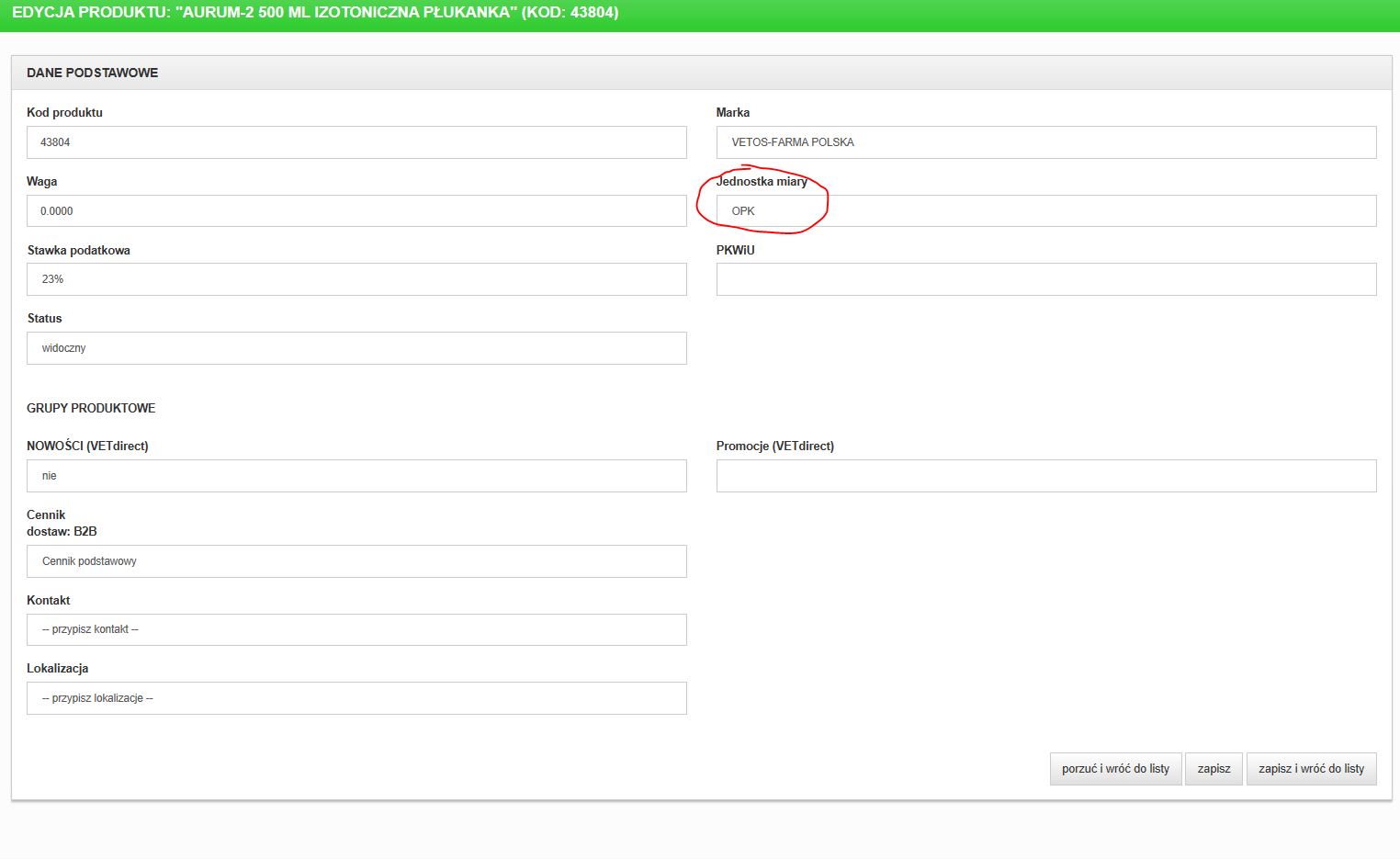
Task: Focus the Waga field with 0.0000
Action: pyautogui.click(x=356, y=211)
